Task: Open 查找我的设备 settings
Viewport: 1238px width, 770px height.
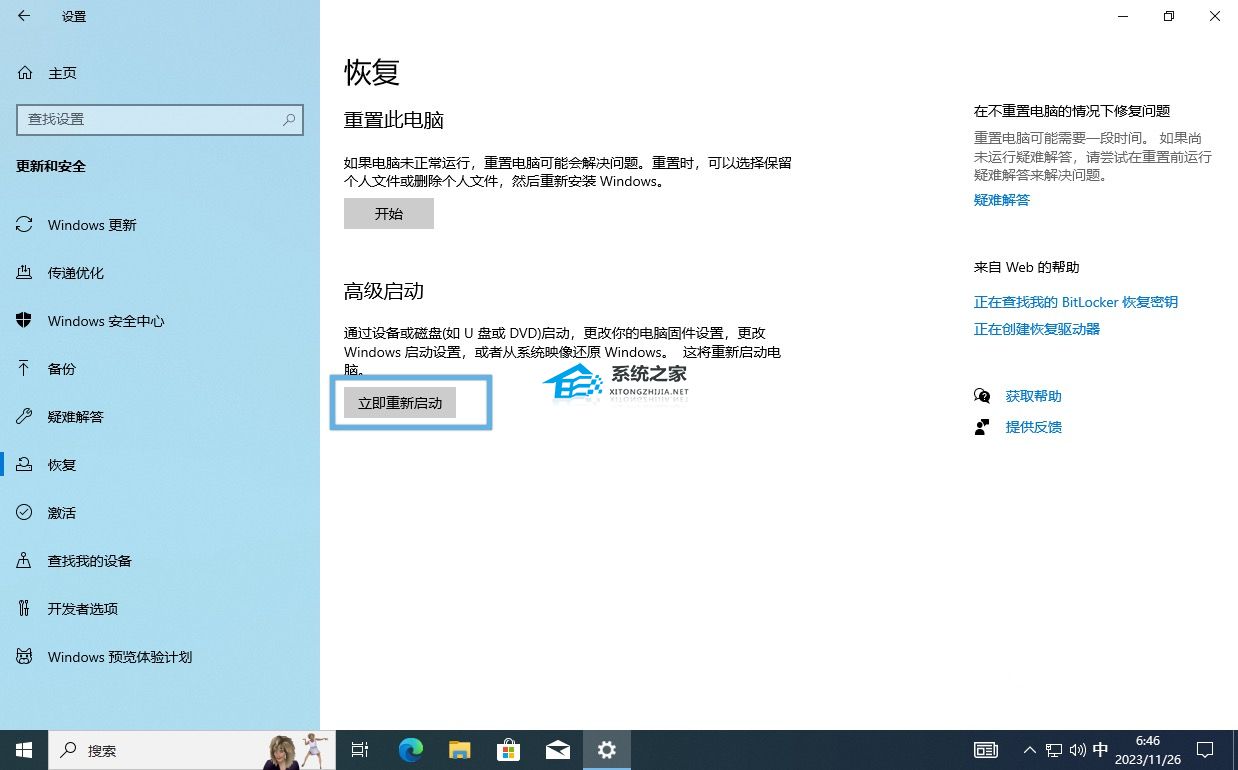Action: click(90, 560)
